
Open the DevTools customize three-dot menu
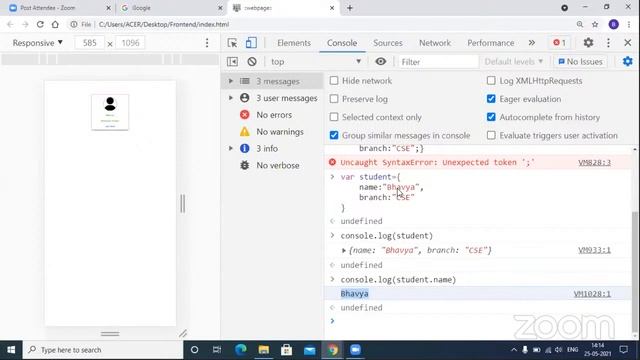coord(608,42)
